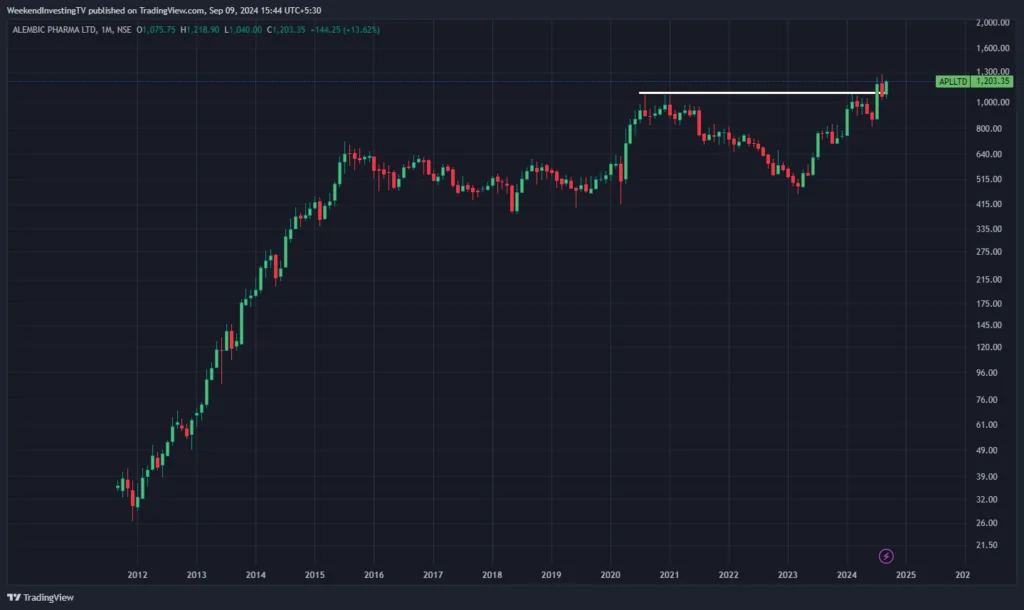This screenshot has height=610, width=1024.
Task: Select the white horizontal resistance line
Action: [x=760, y=93]
